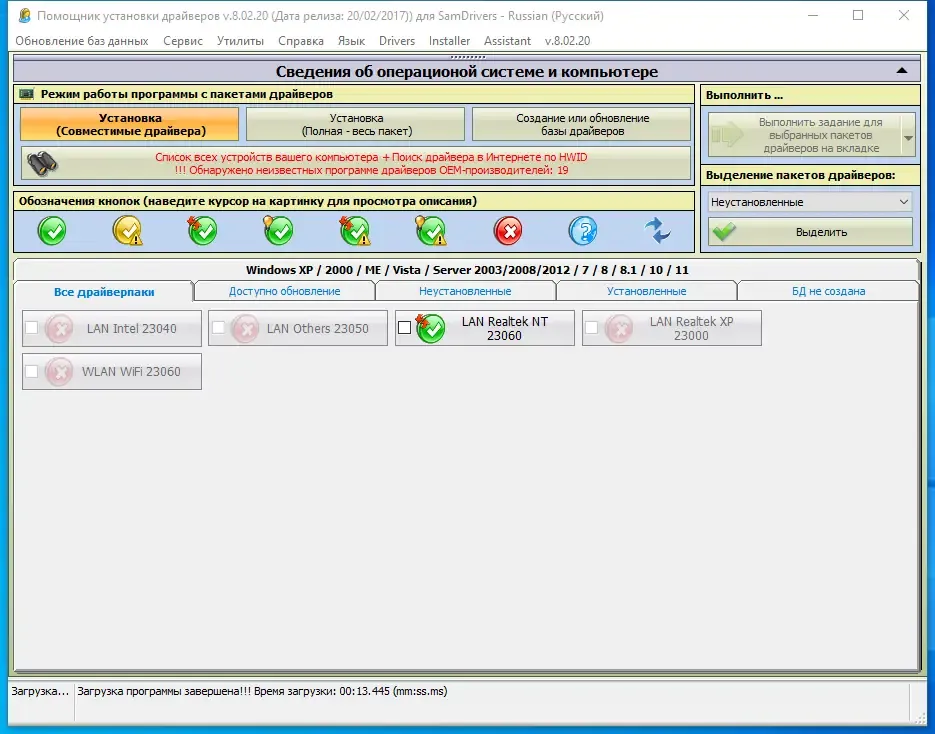Tick the LAN Others 23050 checkbox
Screen dimensions: 935x734
coord(218,327)
